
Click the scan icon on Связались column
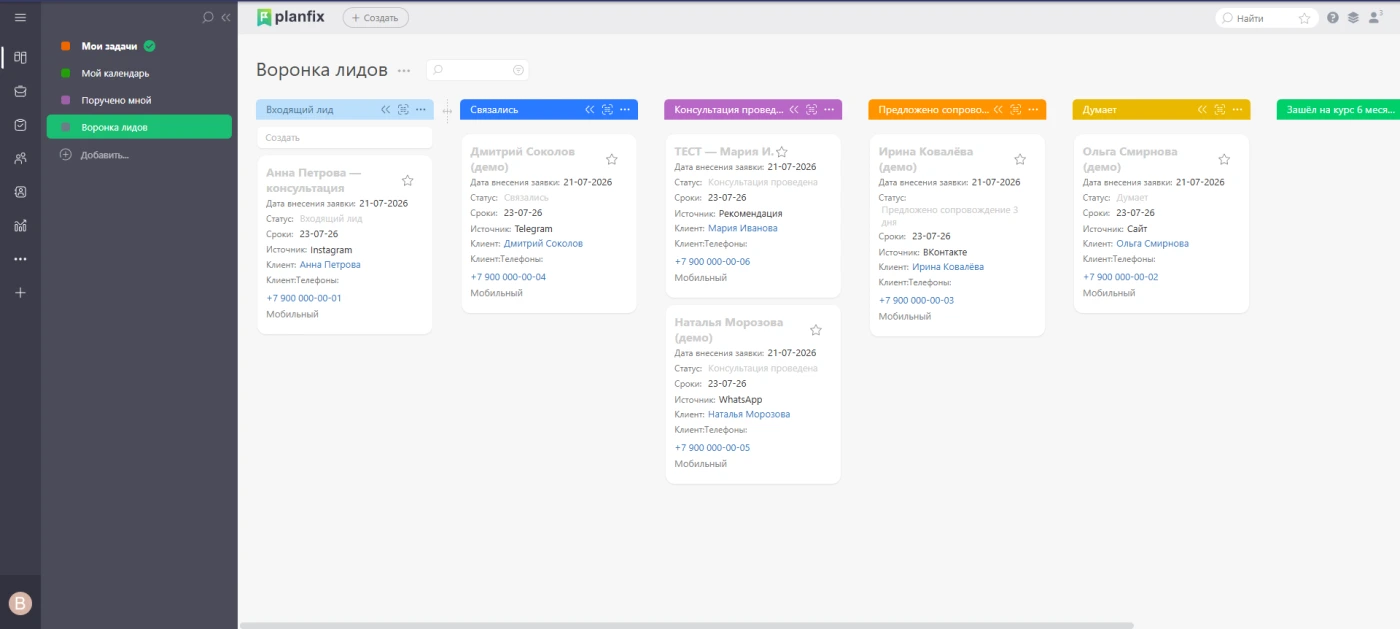coord(607,109)
